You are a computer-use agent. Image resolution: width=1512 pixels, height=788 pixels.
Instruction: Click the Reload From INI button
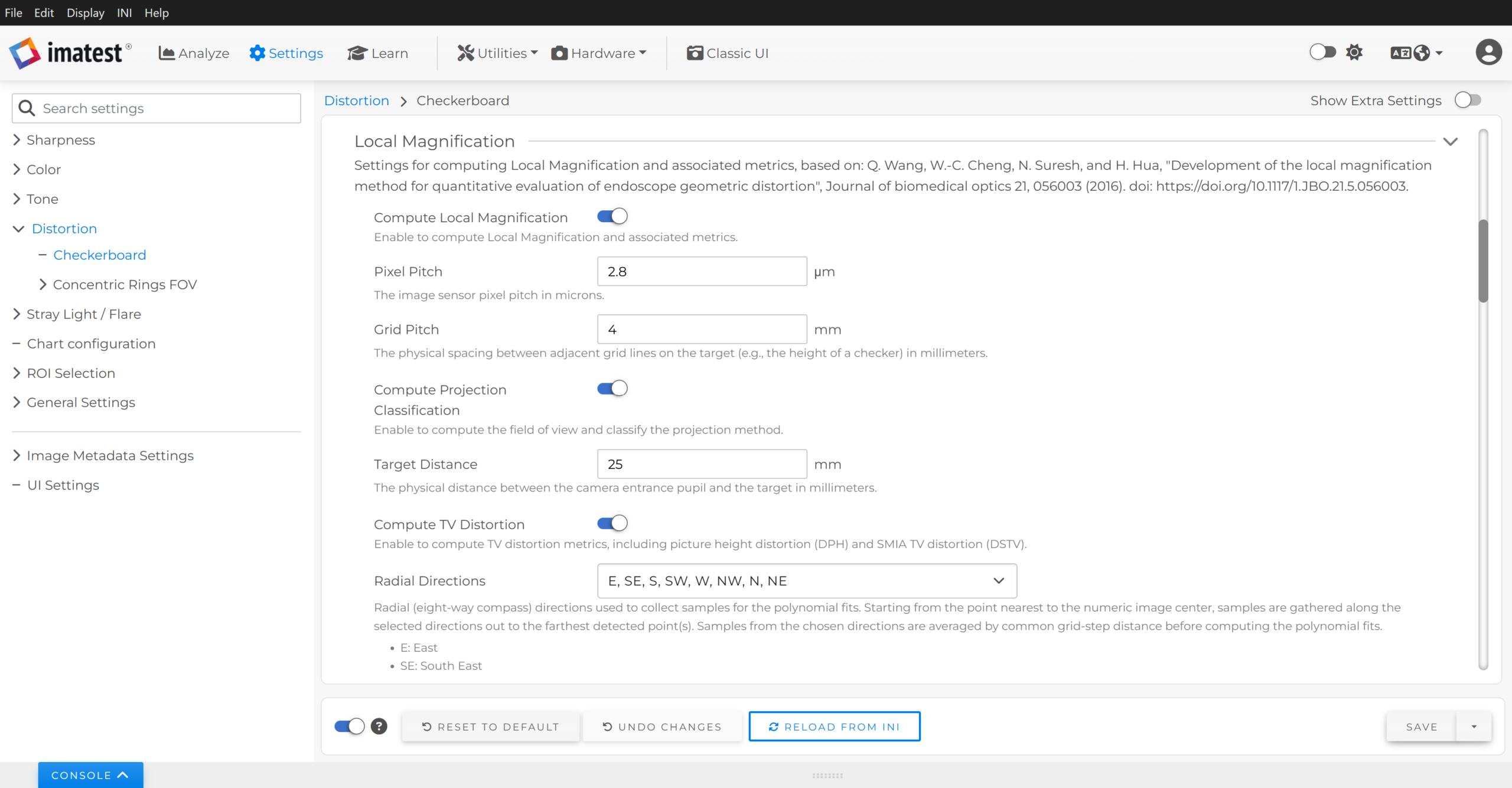point(834,727)
